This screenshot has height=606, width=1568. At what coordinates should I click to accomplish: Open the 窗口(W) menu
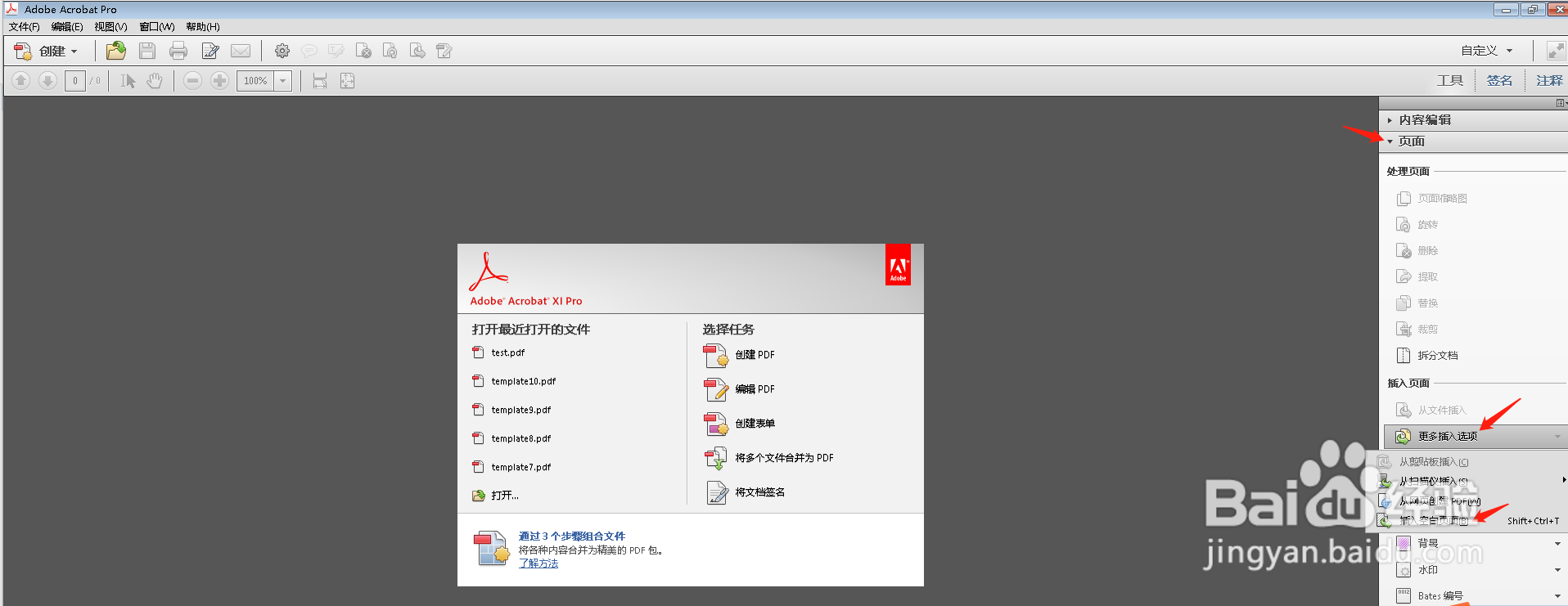(157, 26)
